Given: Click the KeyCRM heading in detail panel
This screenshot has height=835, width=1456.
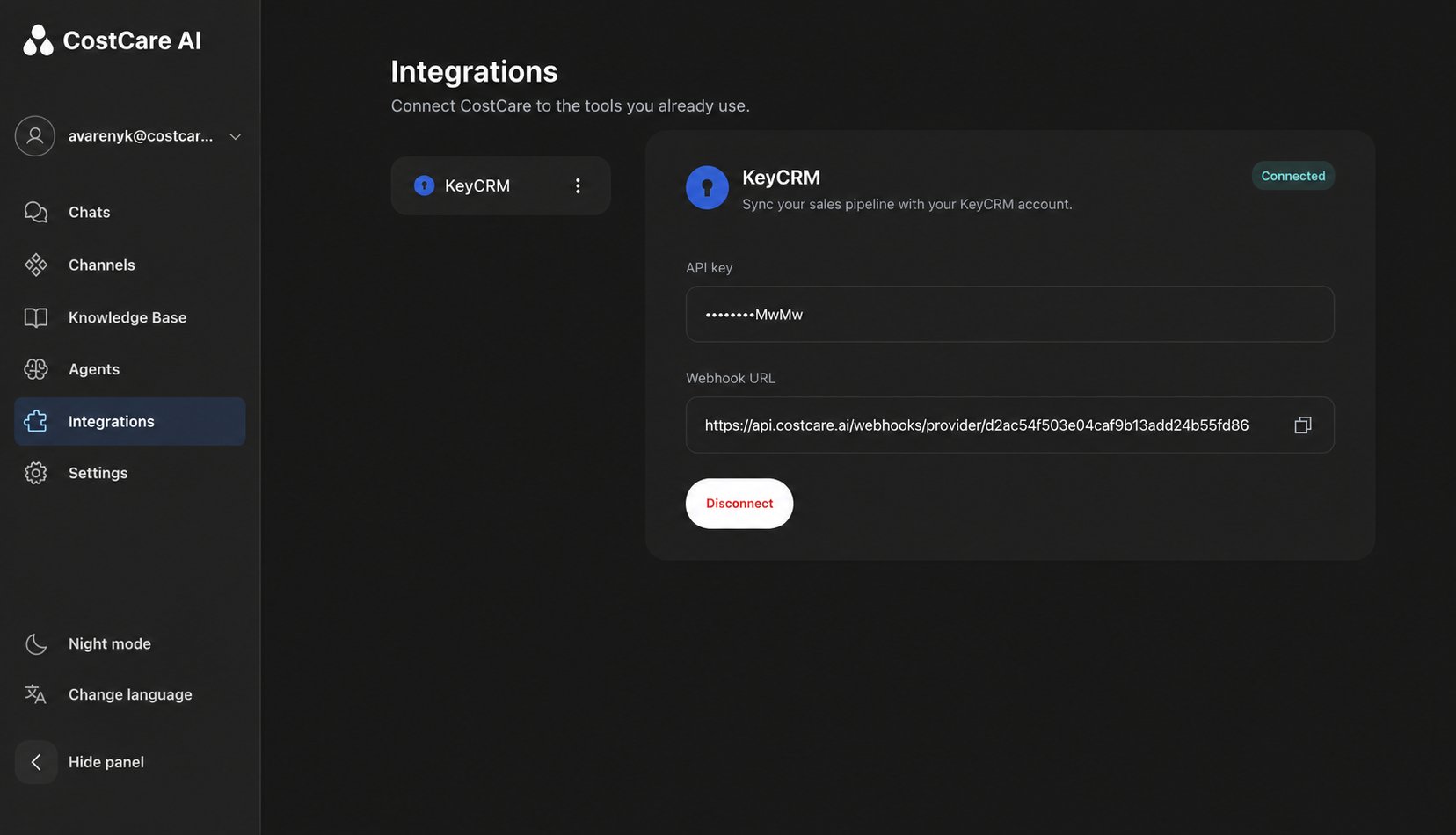Looking at the screenshot, I should [x=781, y=178].
